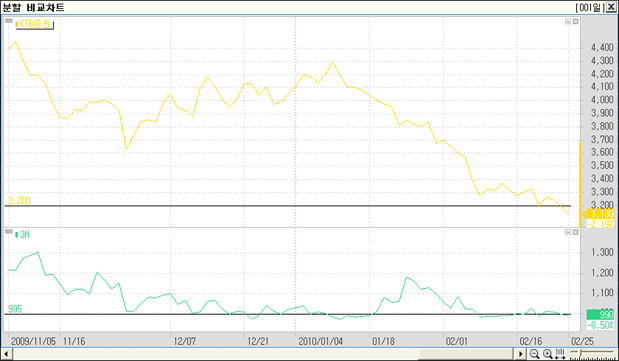Screen dimensions: 619x361
Task: Click the yellow vertical price range bar
Action: coord(580,184)
